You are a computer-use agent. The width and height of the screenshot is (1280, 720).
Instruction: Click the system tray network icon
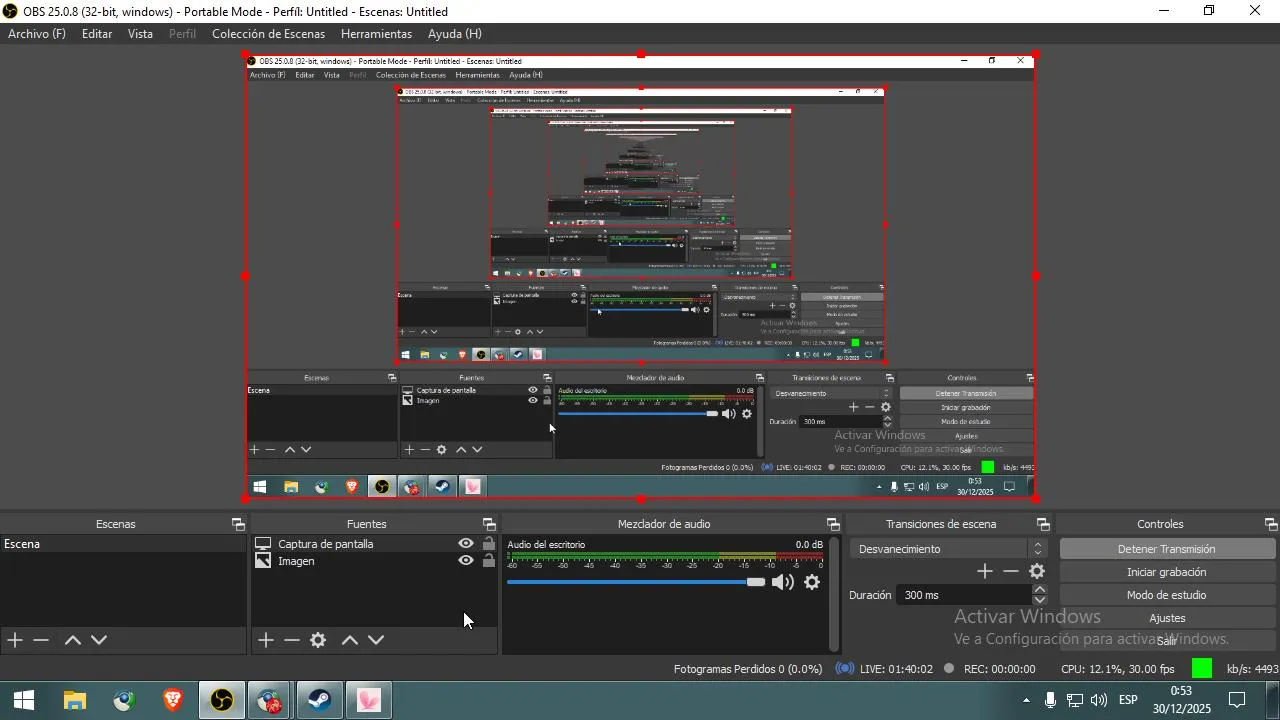(1075, 700)
